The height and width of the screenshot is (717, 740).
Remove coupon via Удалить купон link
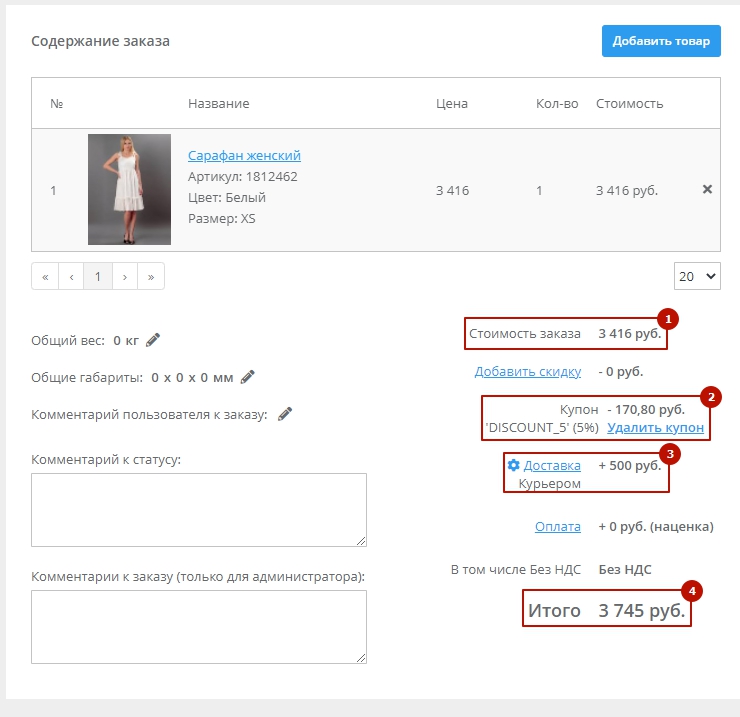click(655, 428)
